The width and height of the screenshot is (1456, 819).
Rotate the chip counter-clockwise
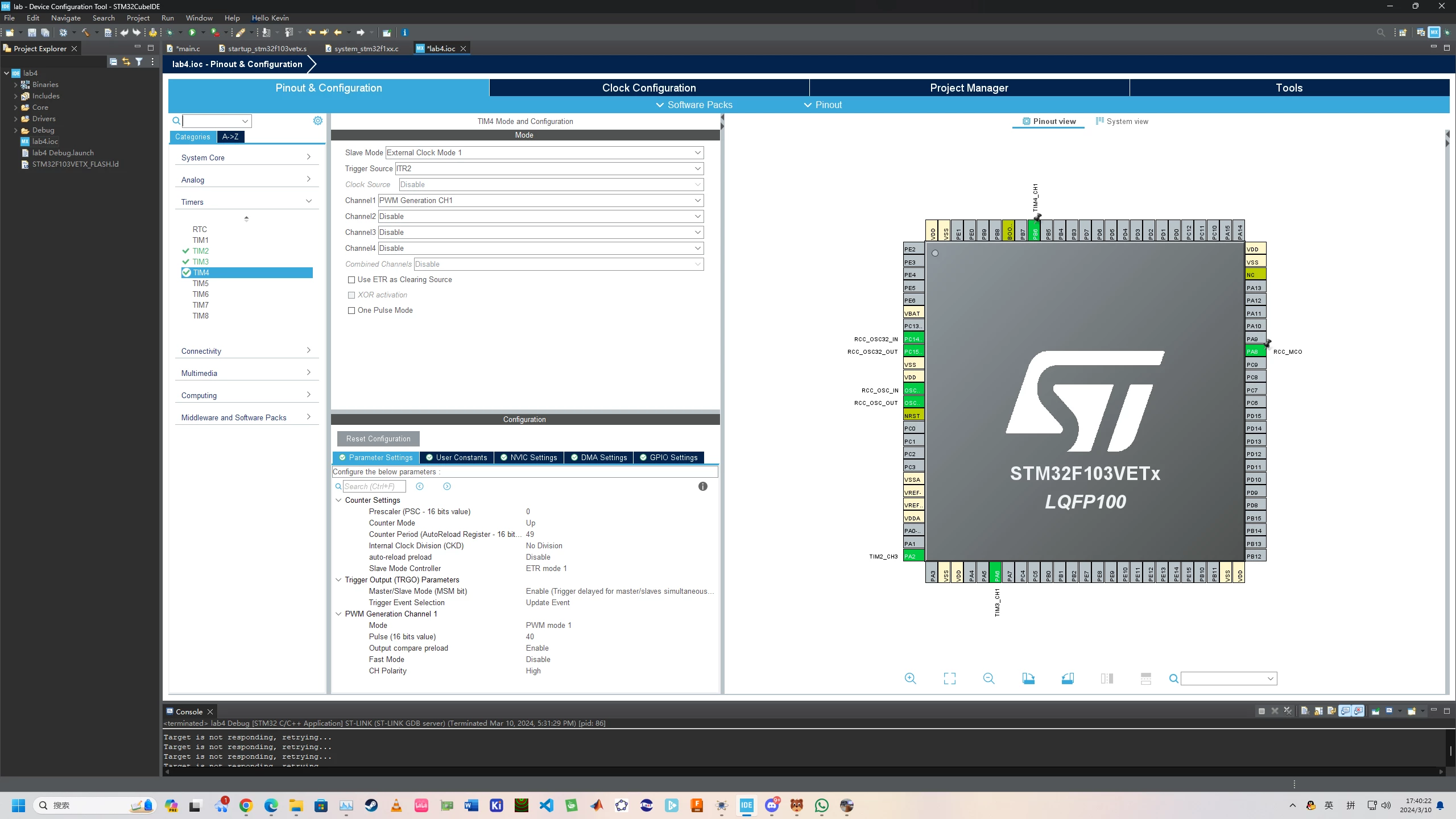[x=1068, y=679]
